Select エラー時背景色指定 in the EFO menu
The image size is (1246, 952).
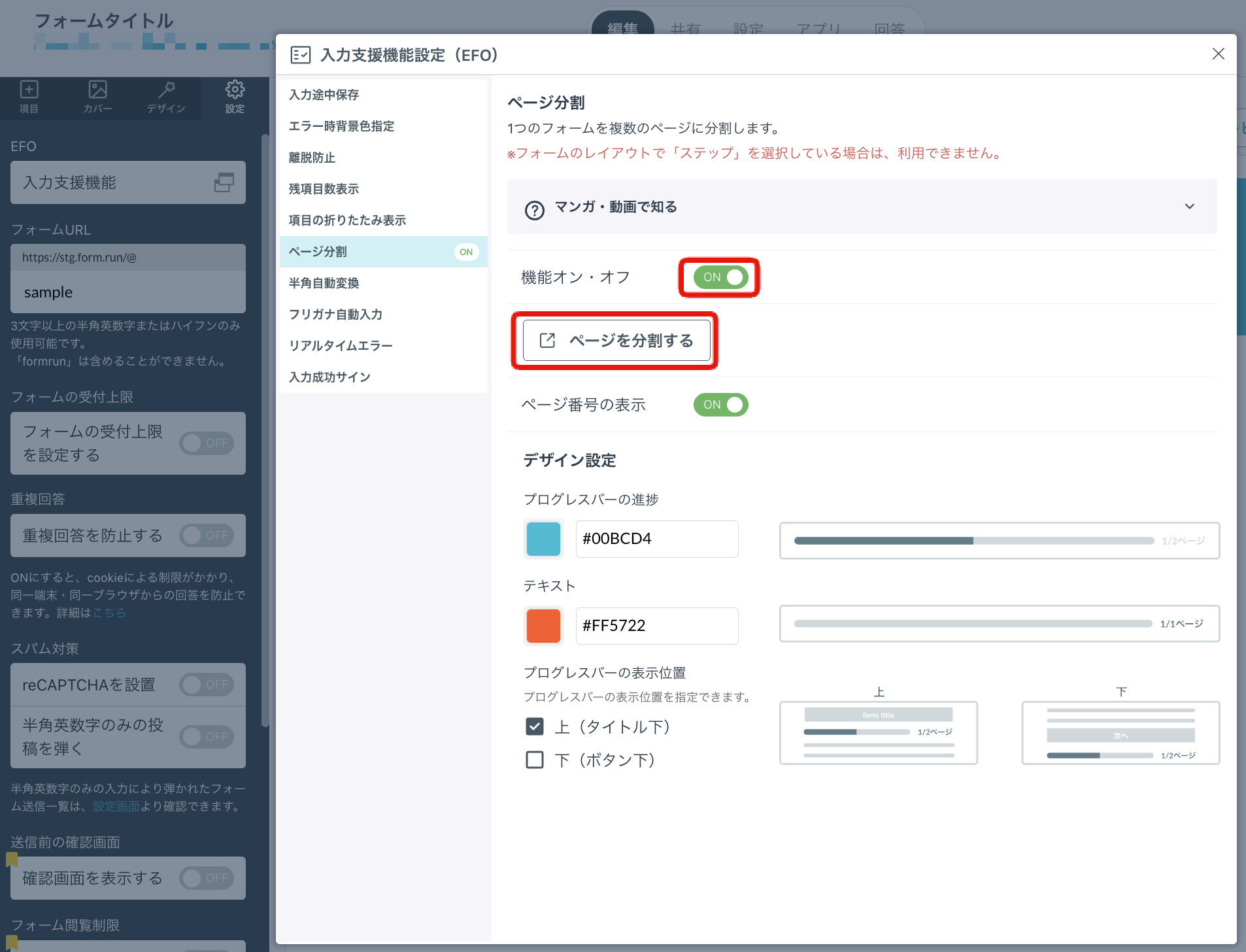(383, 126)
